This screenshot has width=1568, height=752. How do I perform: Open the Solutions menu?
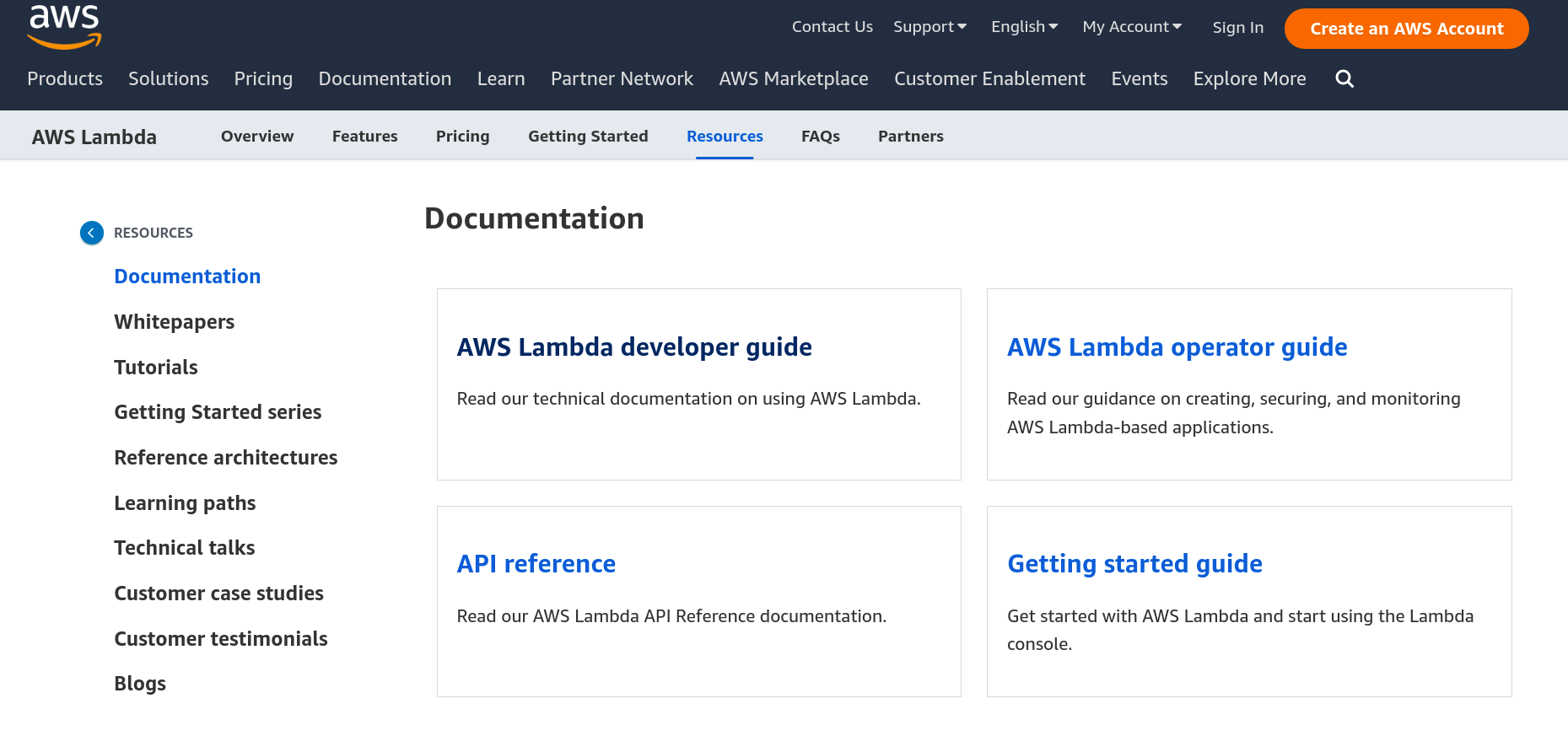click(x=169, y=78)
